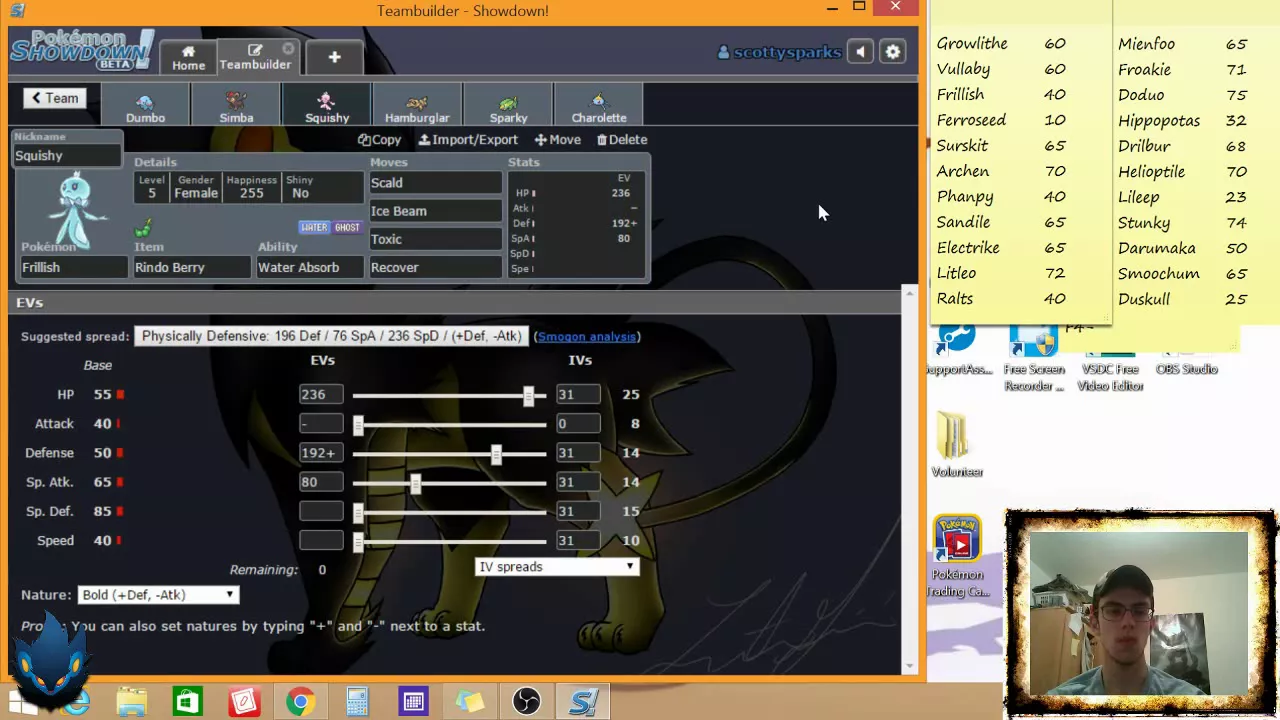Screen dimensions: 1280x720
Task: Select the Charolette team member
Action: 599,107
